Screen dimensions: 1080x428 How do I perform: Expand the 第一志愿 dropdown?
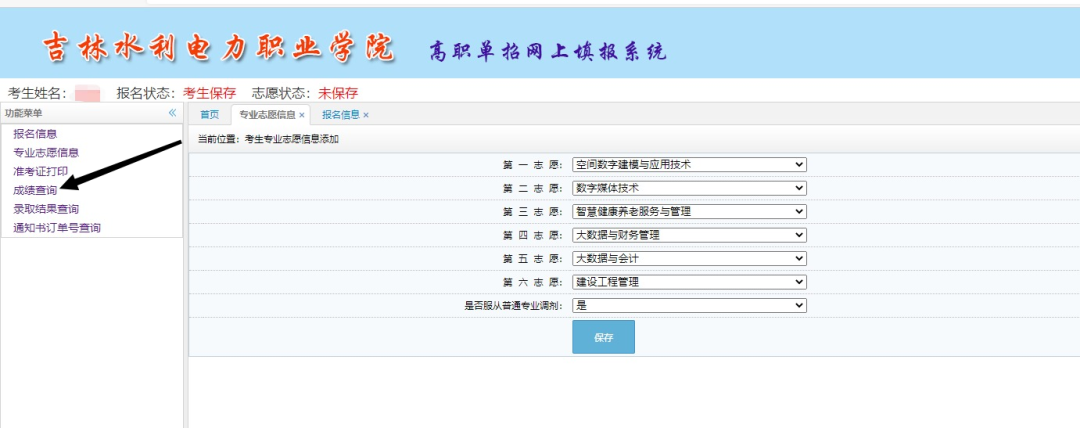click(x=688, y=164)
